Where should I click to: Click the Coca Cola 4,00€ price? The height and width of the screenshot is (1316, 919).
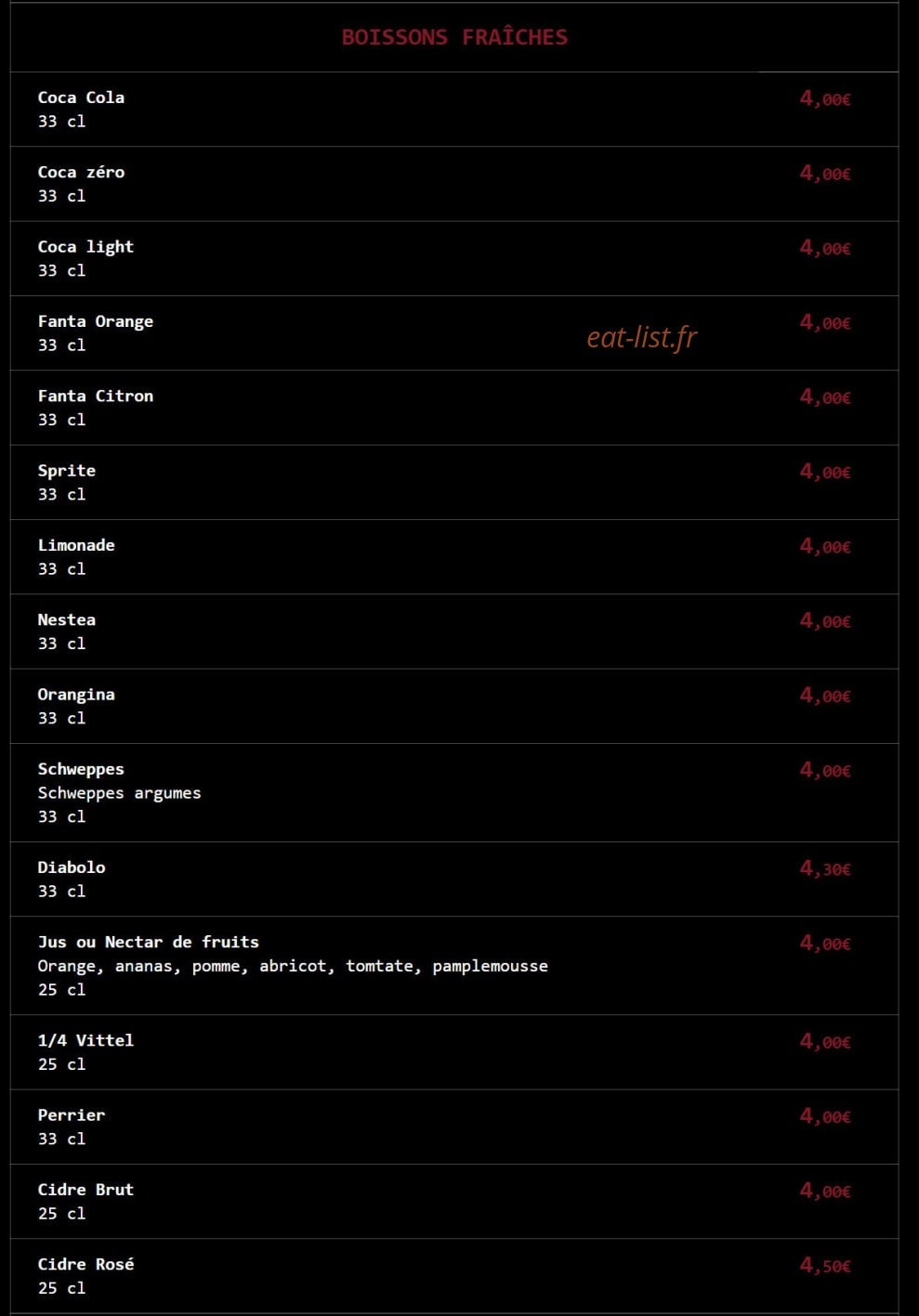click(x=825, y=98)
